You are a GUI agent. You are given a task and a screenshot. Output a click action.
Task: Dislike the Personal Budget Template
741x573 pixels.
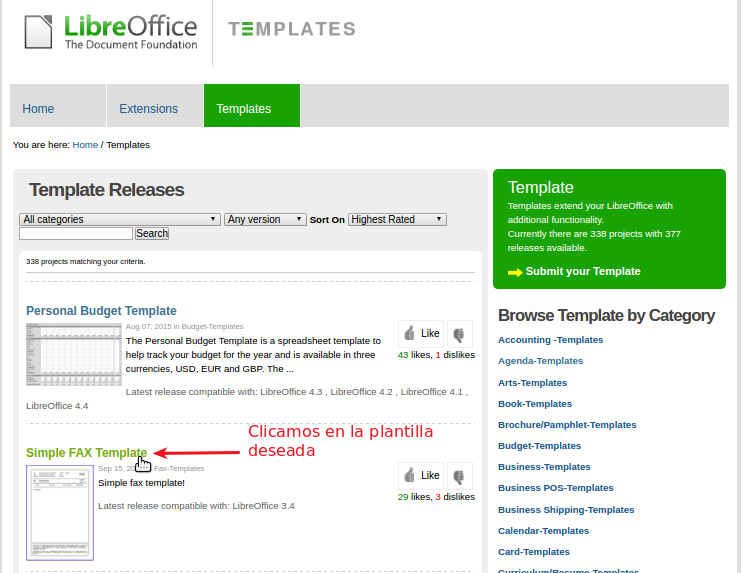coord(459,334)
